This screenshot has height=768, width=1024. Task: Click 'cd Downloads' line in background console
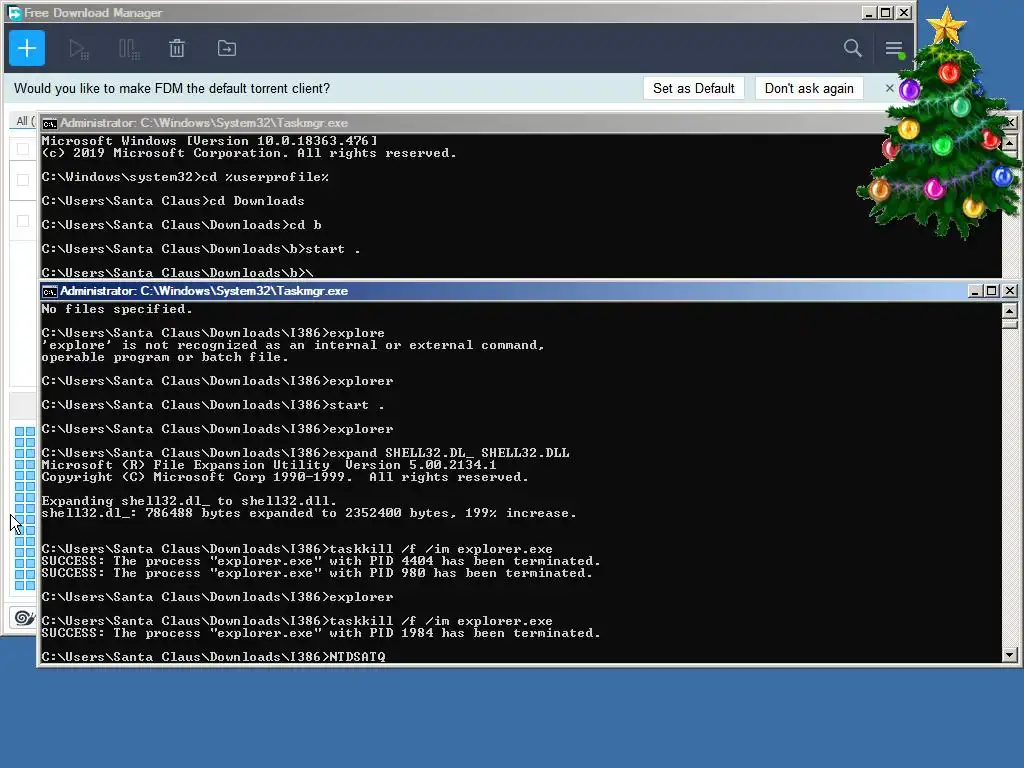173,200
